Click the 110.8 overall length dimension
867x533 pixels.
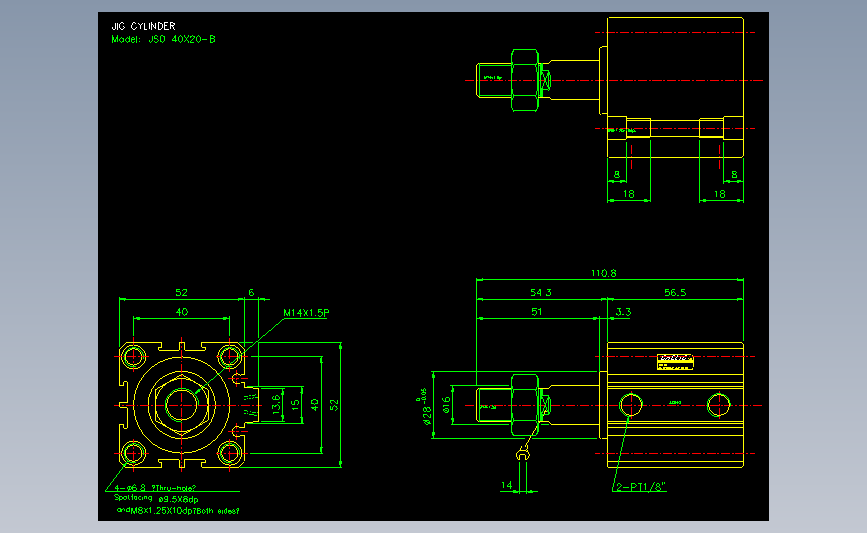pos(603,273)
